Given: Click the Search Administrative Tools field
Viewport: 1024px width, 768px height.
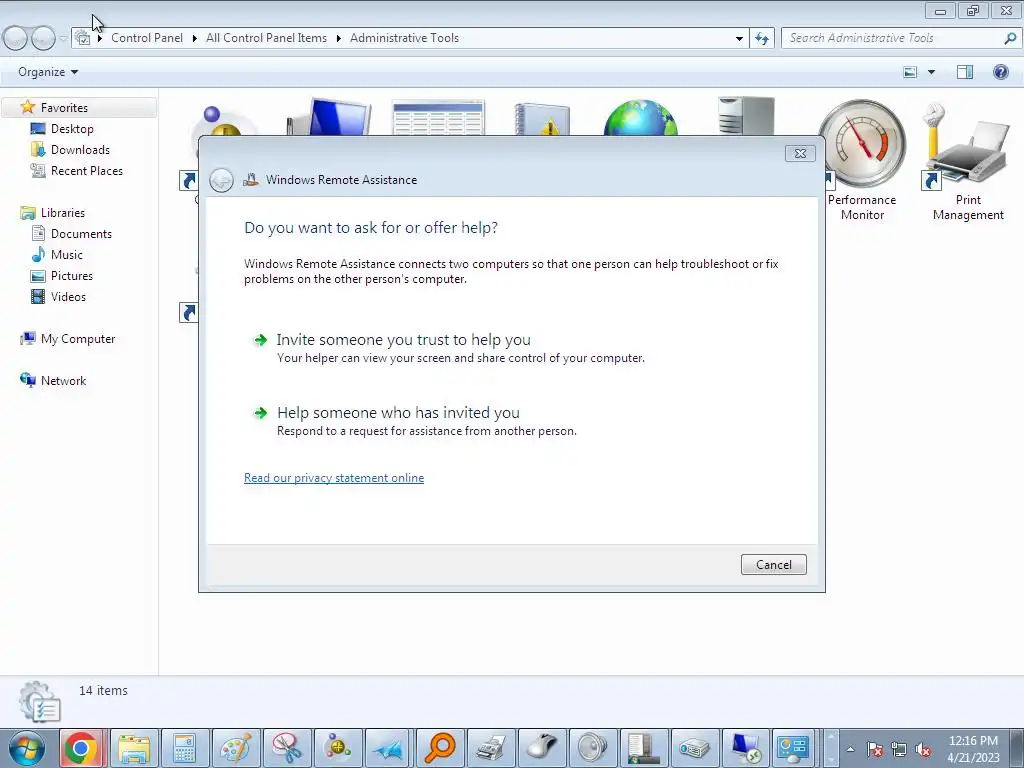Looking at the screenshot, I should tap(893, 38).
